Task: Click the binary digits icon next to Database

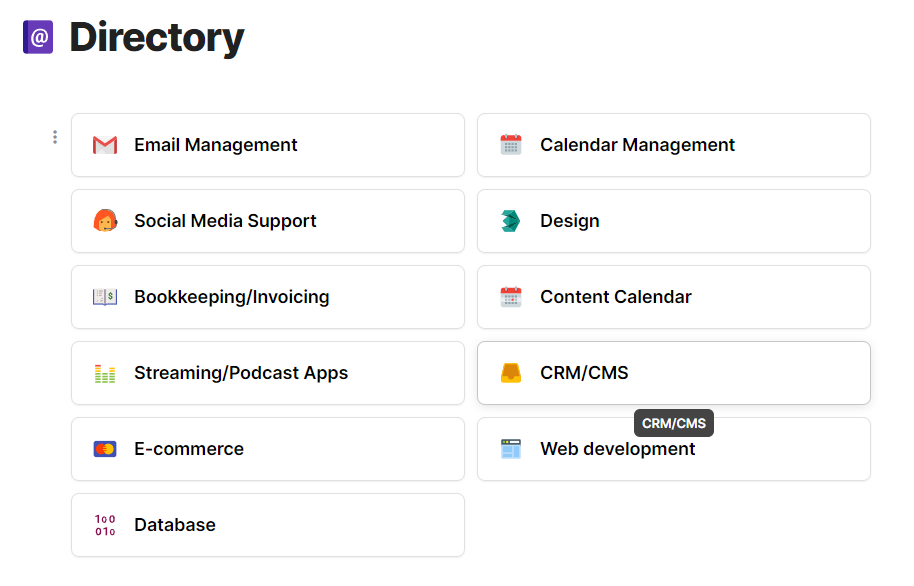Action: coord(105,525)
